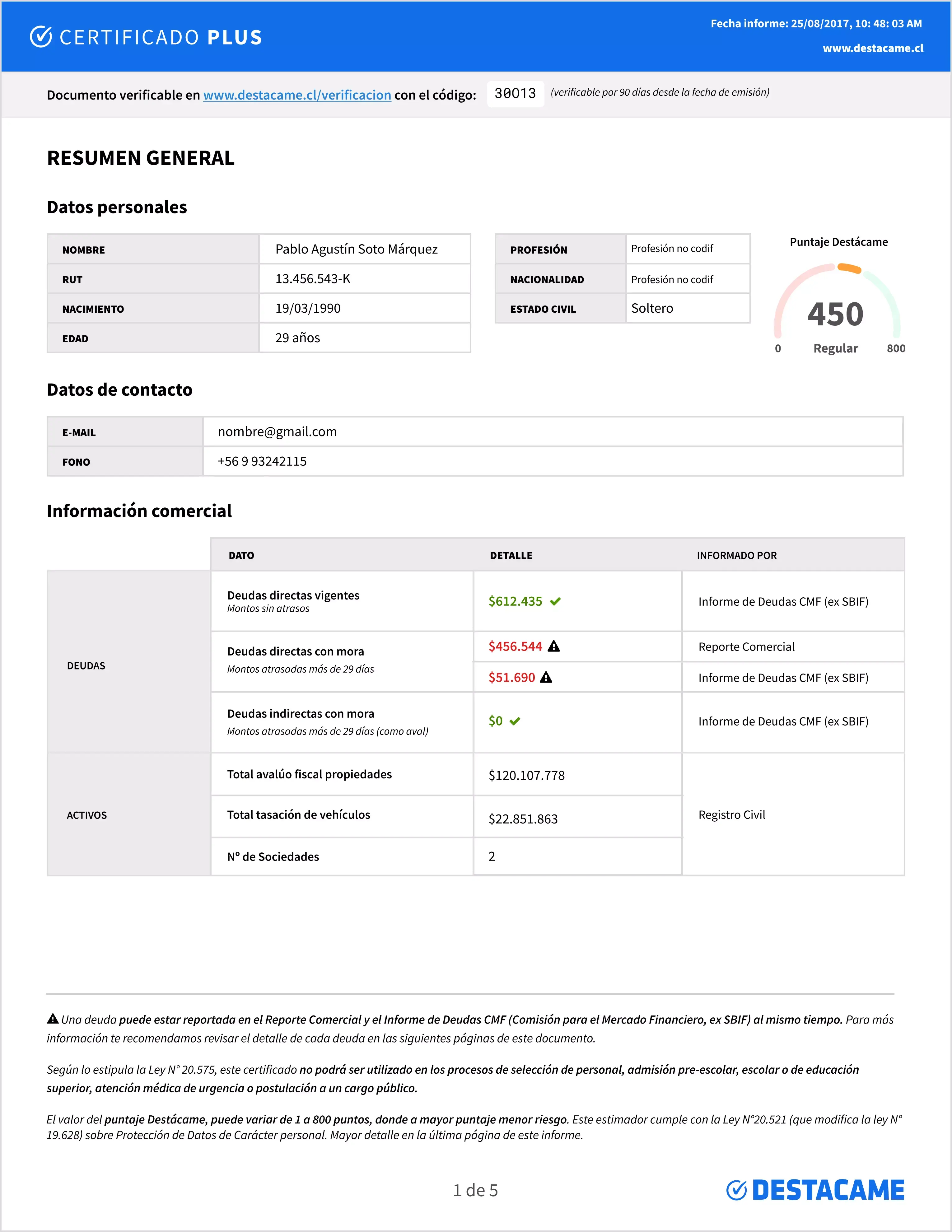The height and width of the screenshot is (1232, 952).
Task: Click the DATO column header
Action: (x=241, y=556)
